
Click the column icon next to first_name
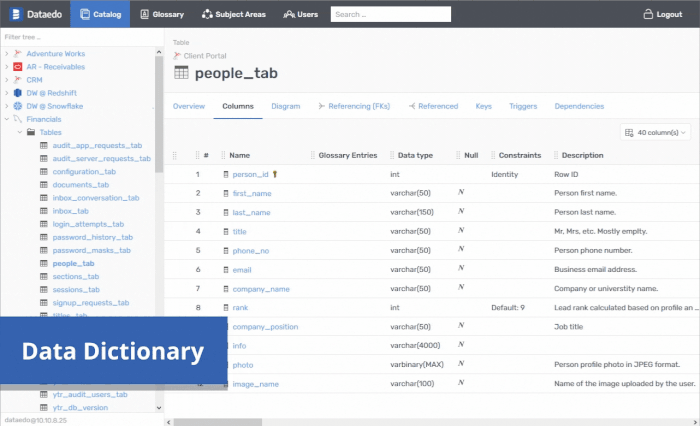(x=226, y=193)
